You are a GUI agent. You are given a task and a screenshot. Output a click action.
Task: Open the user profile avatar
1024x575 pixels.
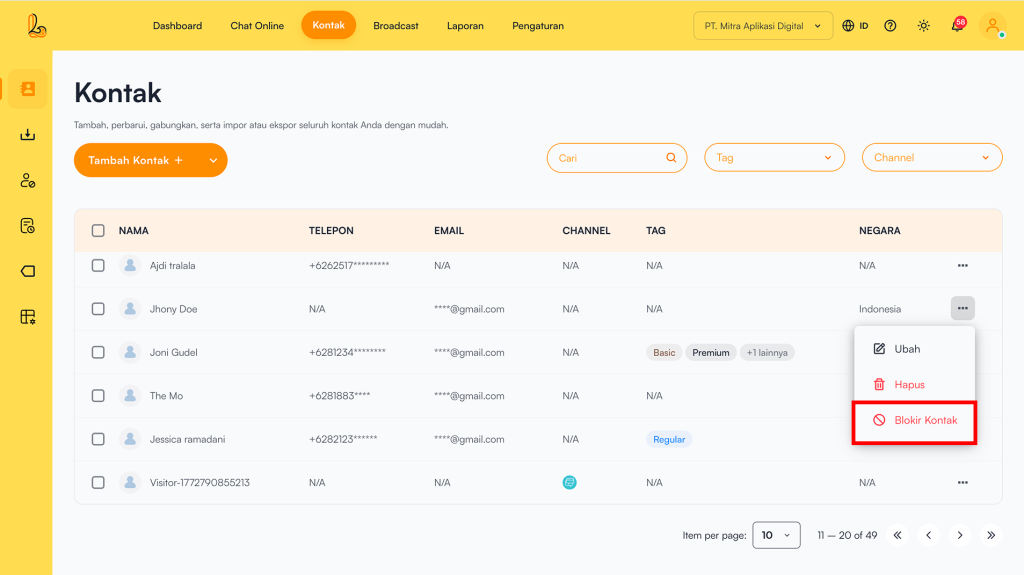992,26
